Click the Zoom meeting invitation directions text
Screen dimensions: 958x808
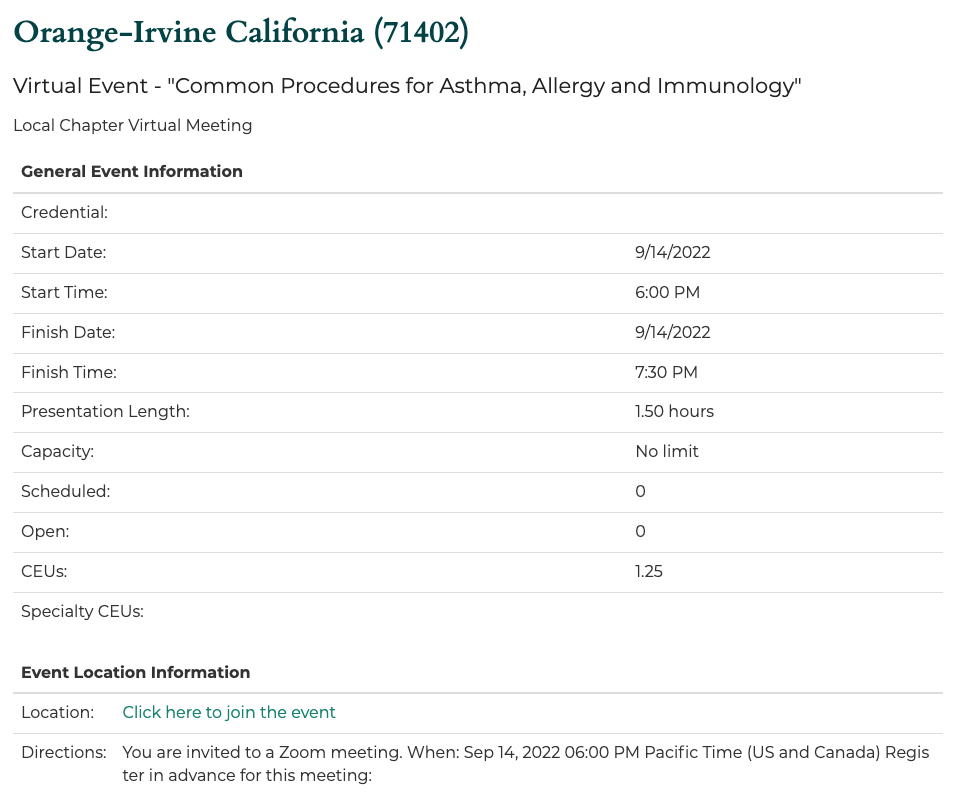[525, 763]
